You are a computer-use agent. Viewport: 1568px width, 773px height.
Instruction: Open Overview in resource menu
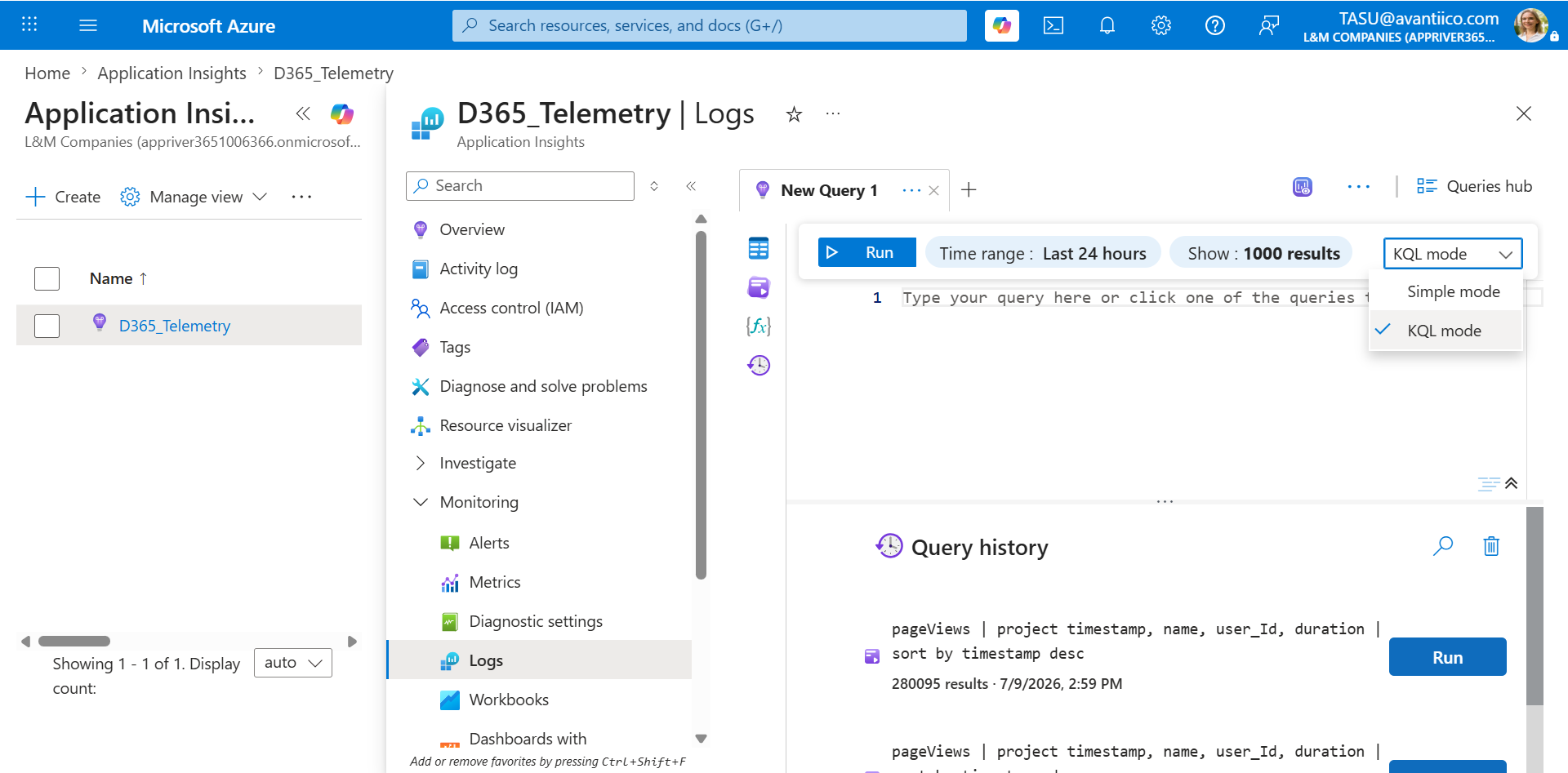click(471, 229)
